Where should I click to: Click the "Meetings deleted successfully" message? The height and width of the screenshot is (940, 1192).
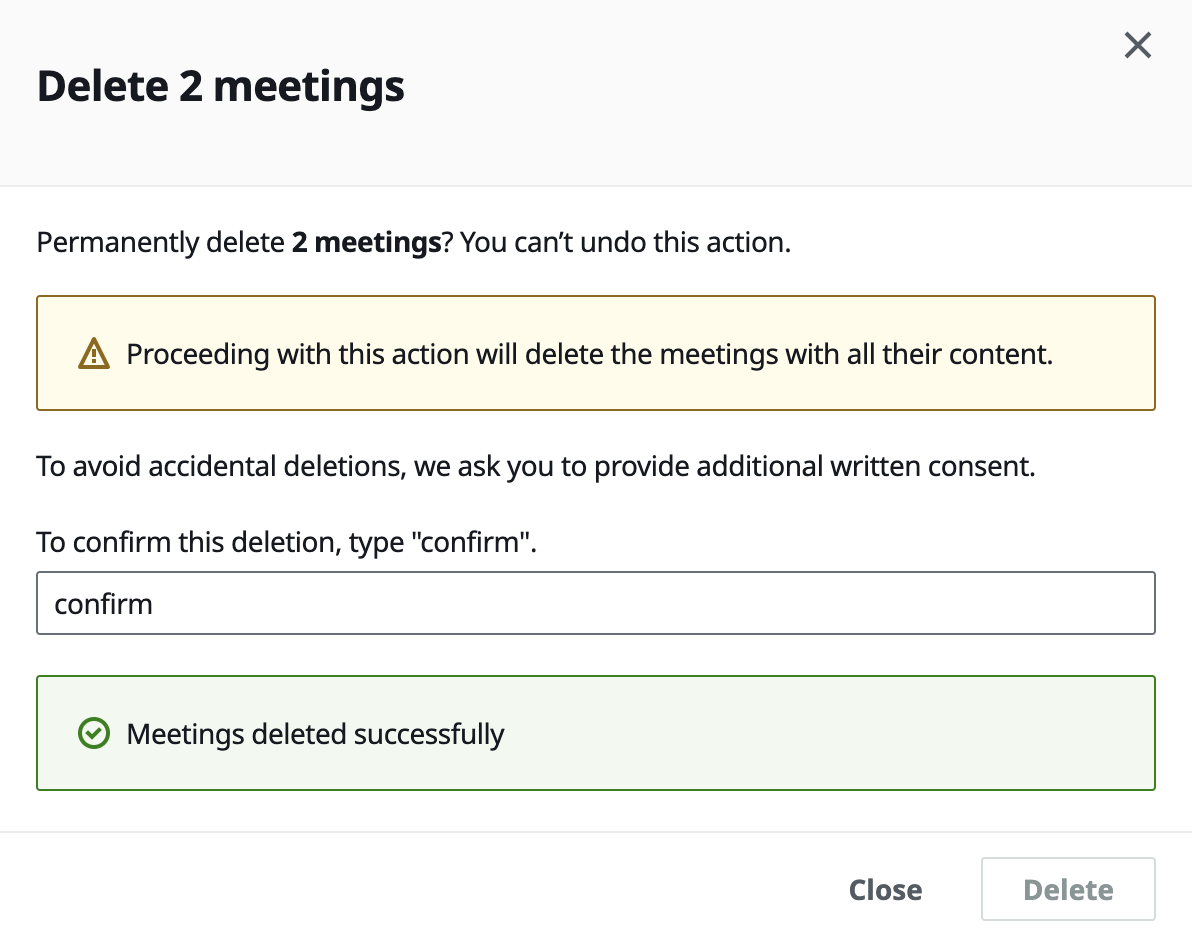coord(315,734)
